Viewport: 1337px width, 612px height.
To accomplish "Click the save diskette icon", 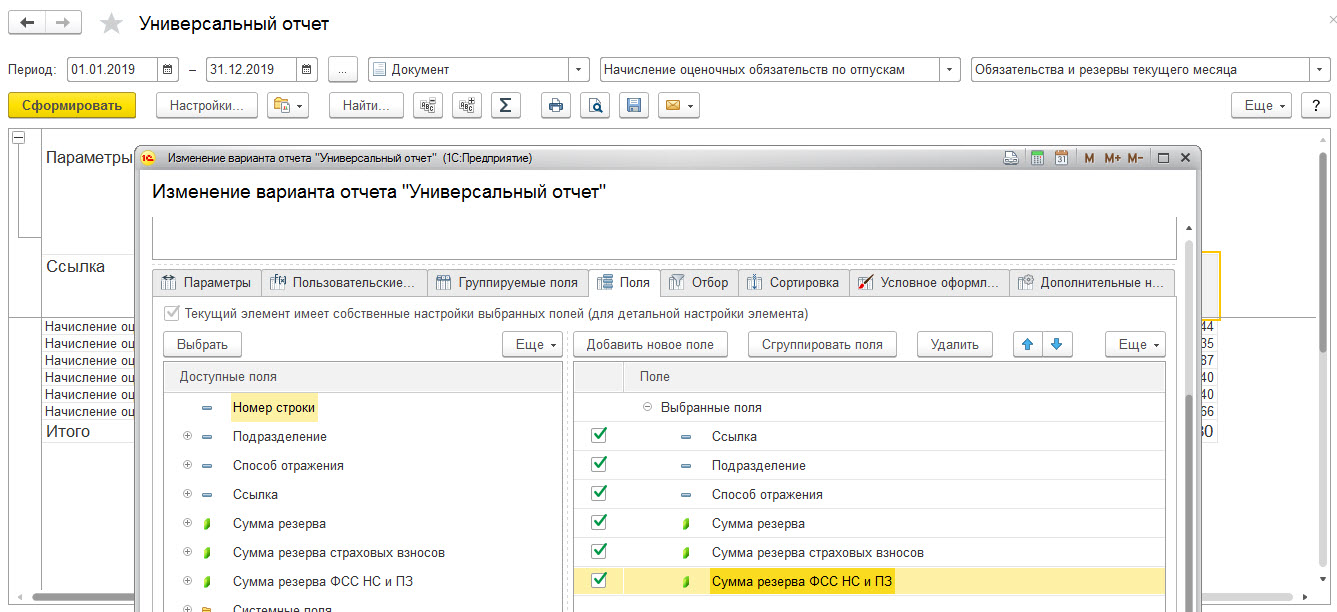I will (x=633, y=105).
